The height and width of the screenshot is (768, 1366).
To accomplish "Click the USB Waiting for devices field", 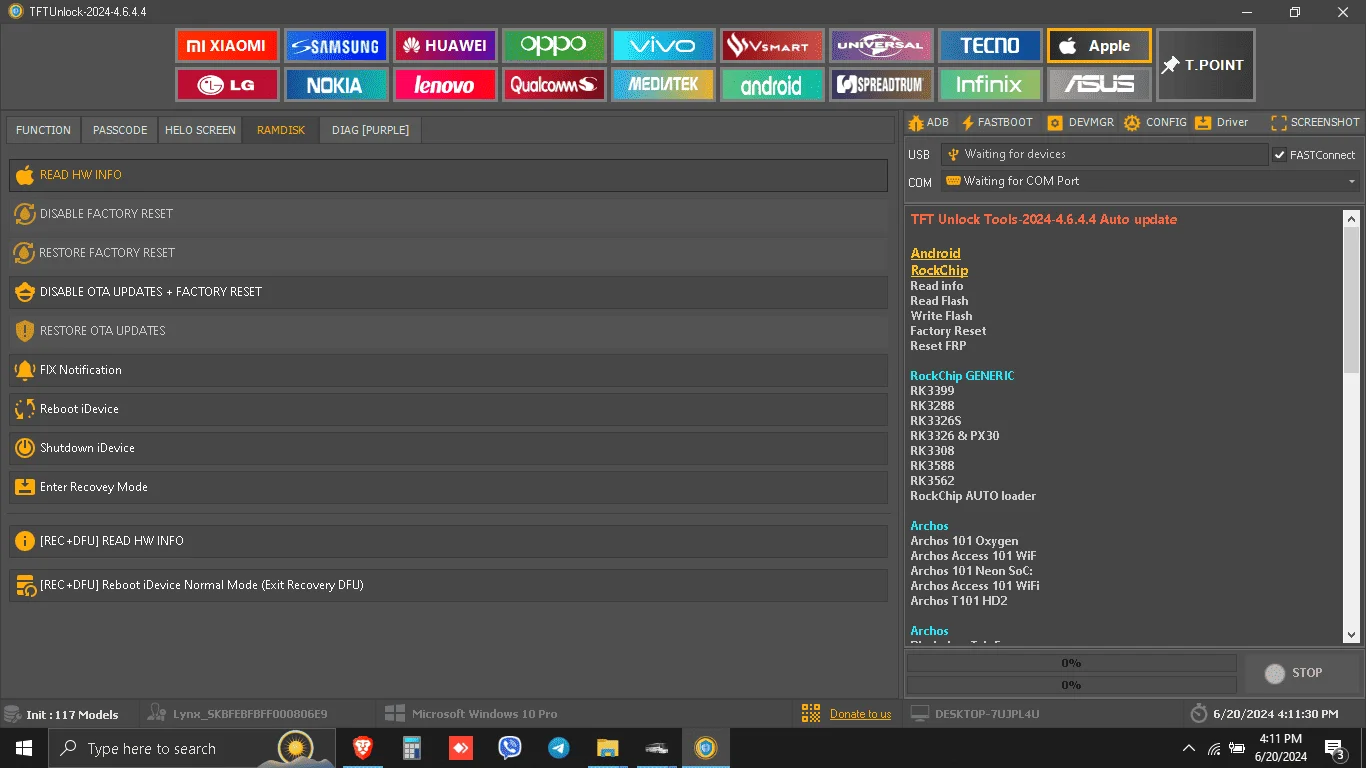I will (1104, 154).
